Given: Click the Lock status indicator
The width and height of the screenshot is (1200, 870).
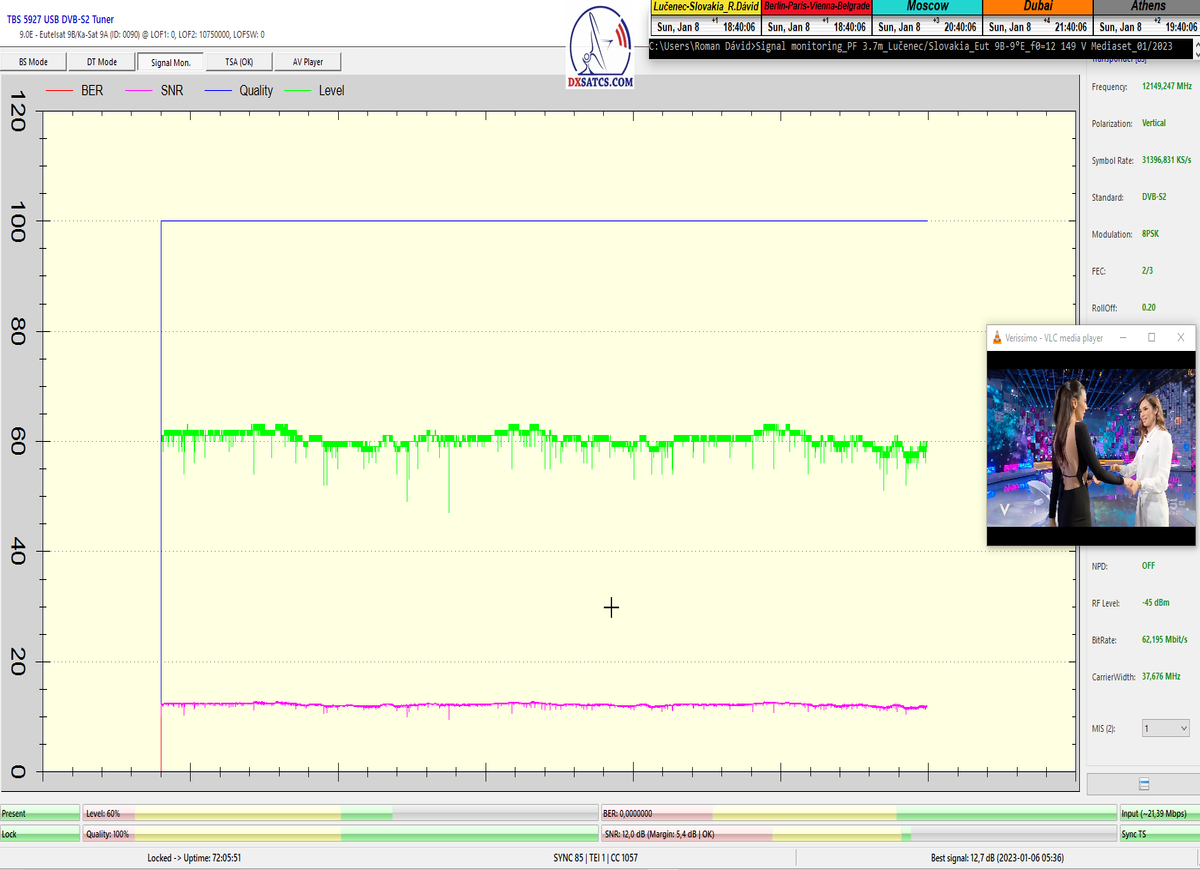Looking at the screenshot, I should pos(40,834).
